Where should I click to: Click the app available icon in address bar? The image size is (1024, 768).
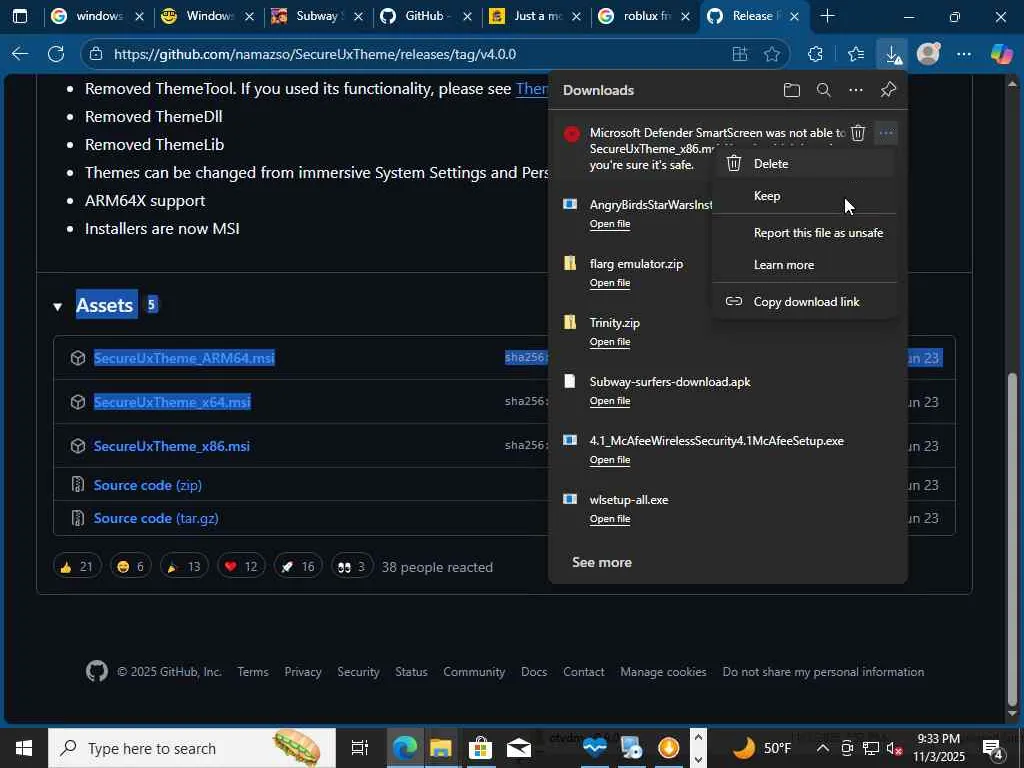coord(739,54)
